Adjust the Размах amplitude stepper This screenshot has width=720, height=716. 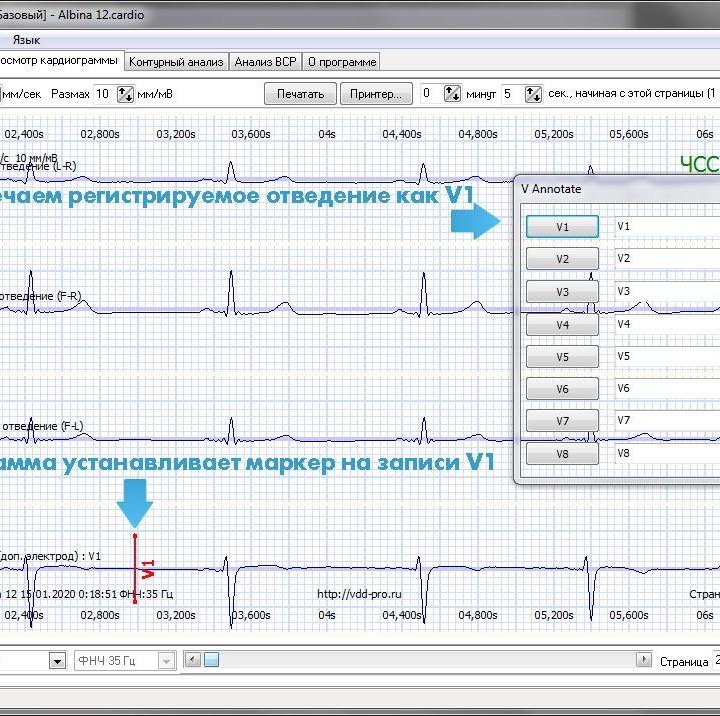point(126,94)
